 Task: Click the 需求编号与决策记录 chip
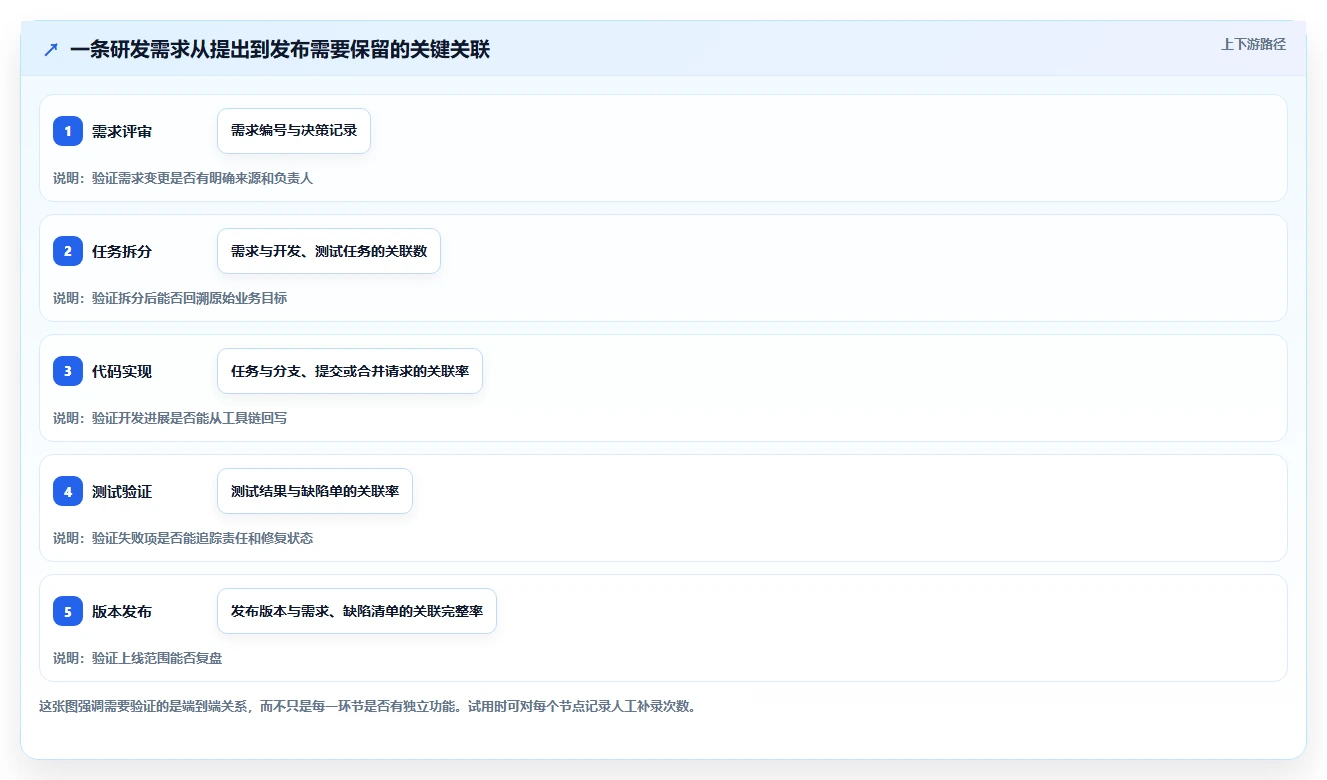[294, 131]
